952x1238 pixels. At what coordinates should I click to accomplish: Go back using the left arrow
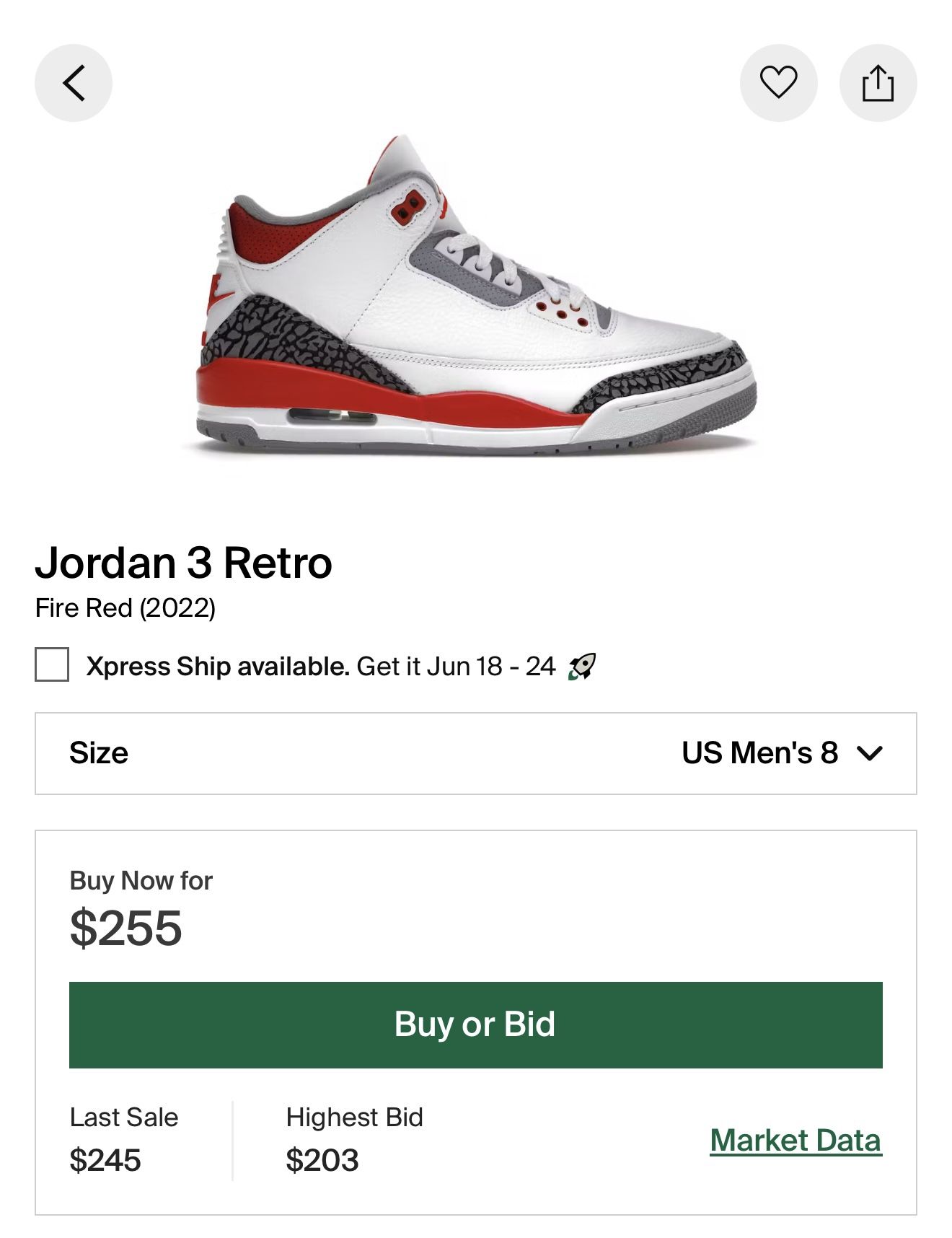[74, 83]
